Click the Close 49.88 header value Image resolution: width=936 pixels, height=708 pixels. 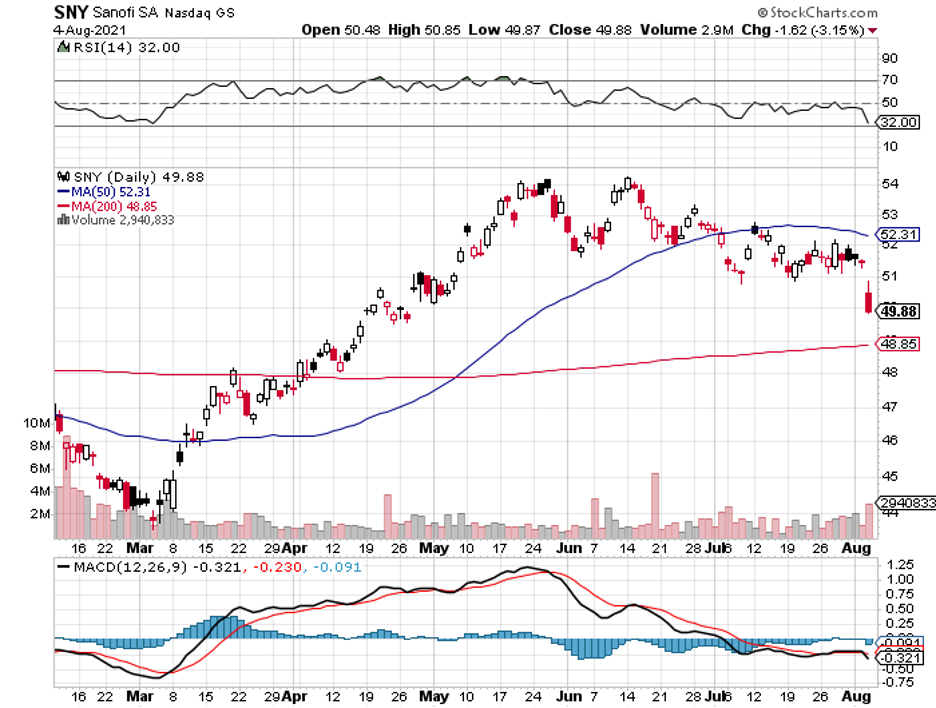[x=590, y=30]
